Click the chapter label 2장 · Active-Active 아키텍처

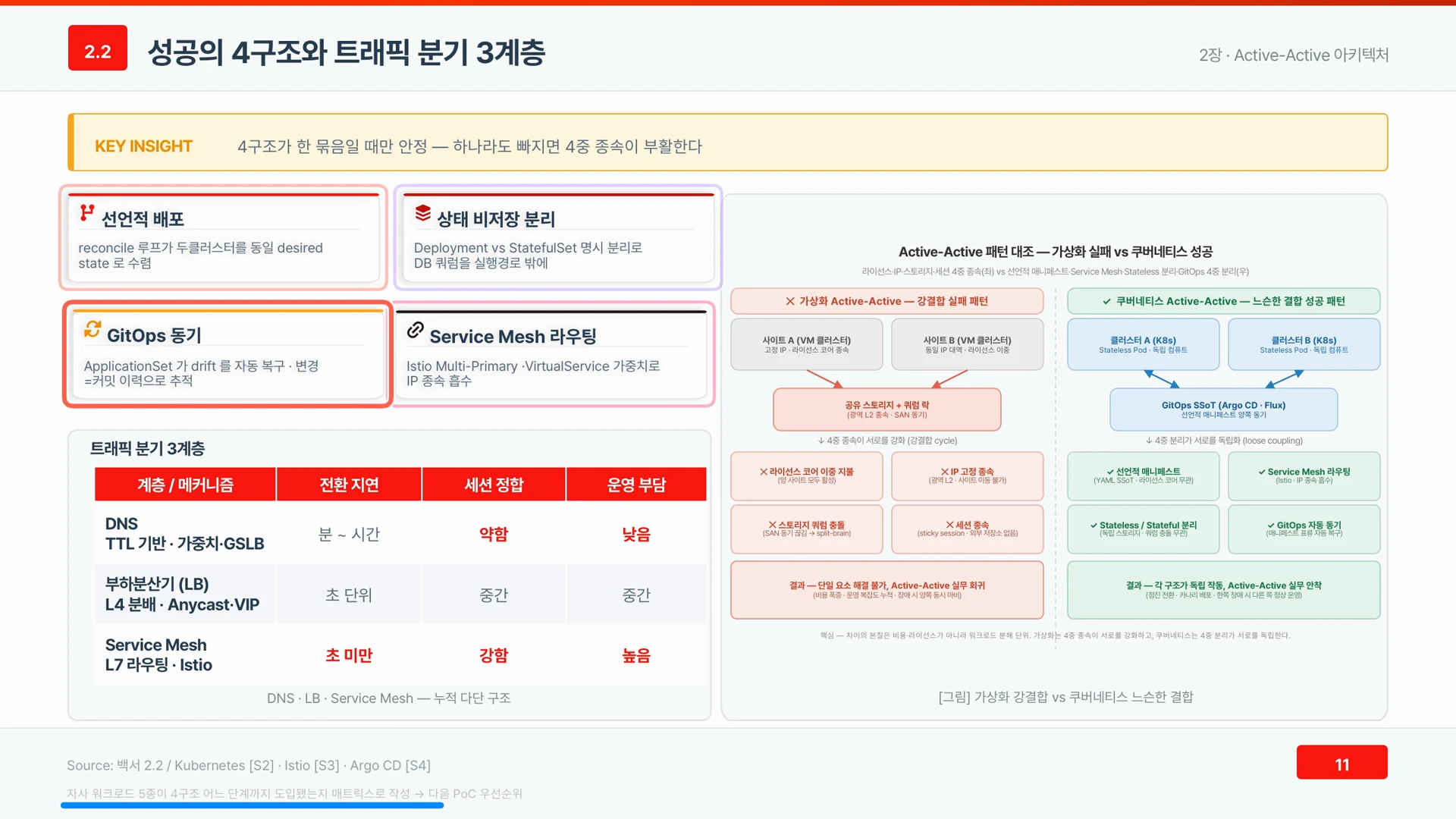click(1294, 55)
